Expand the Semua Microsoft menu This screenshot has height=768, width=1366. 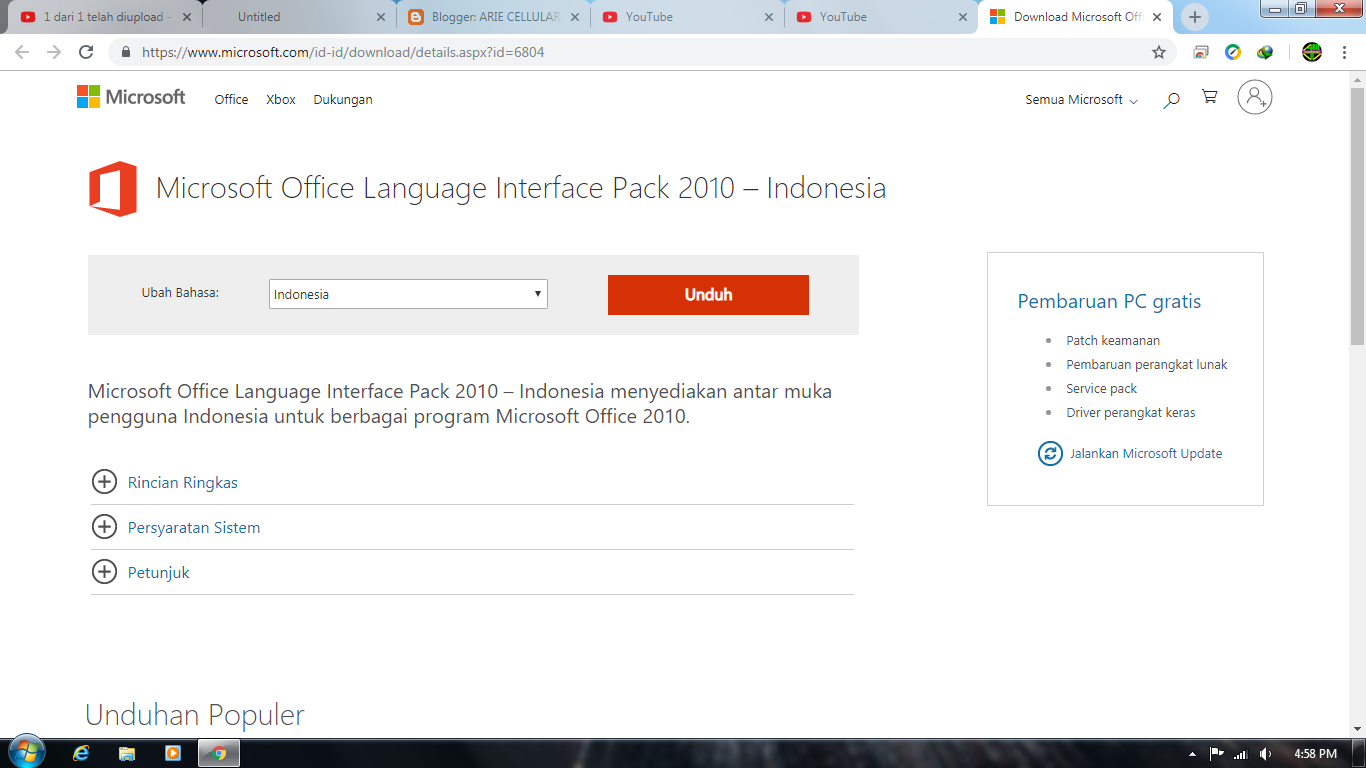click(x=1081, y=100)
